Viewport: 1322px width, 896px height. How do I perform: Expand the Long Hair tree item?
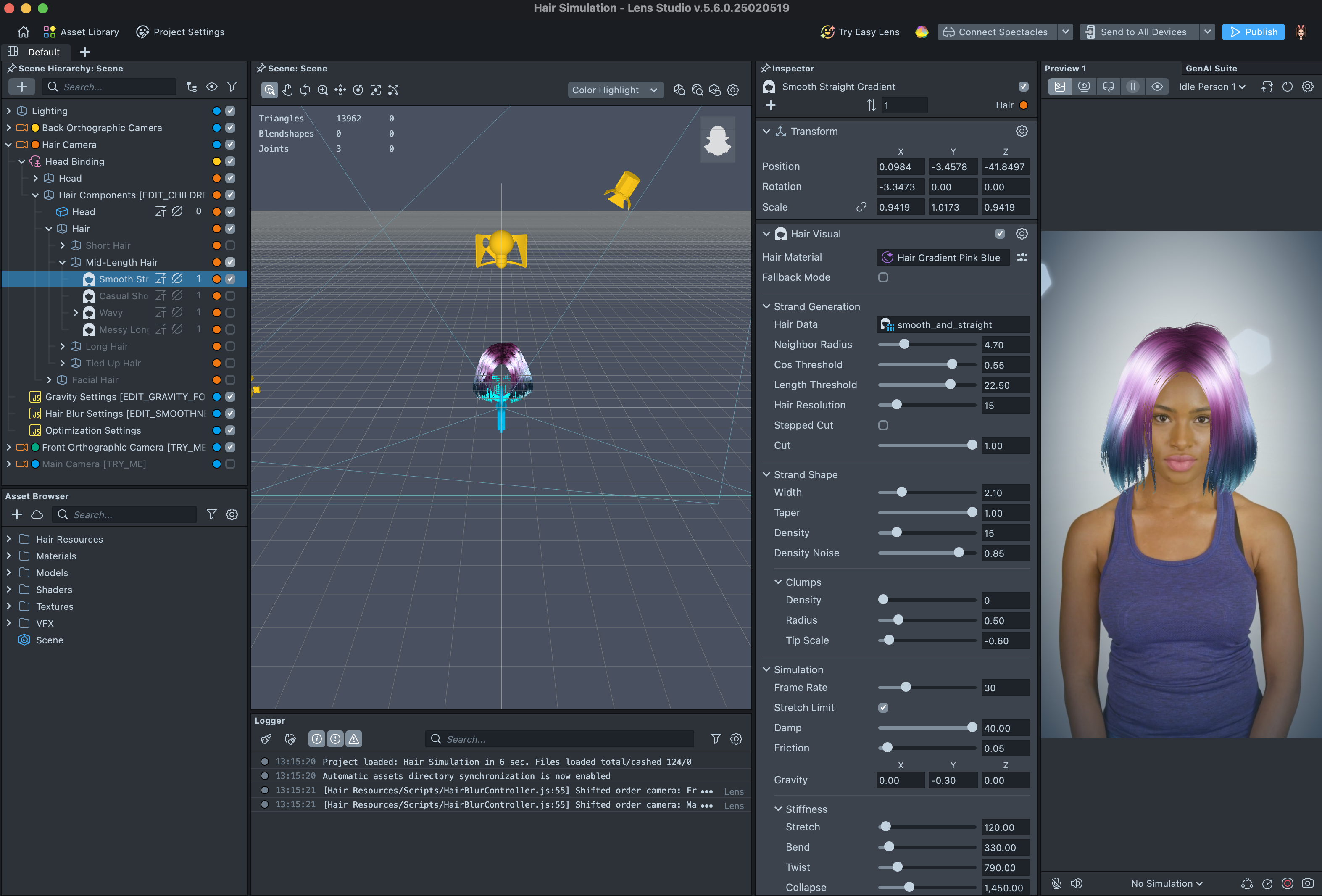pos(63,346)
